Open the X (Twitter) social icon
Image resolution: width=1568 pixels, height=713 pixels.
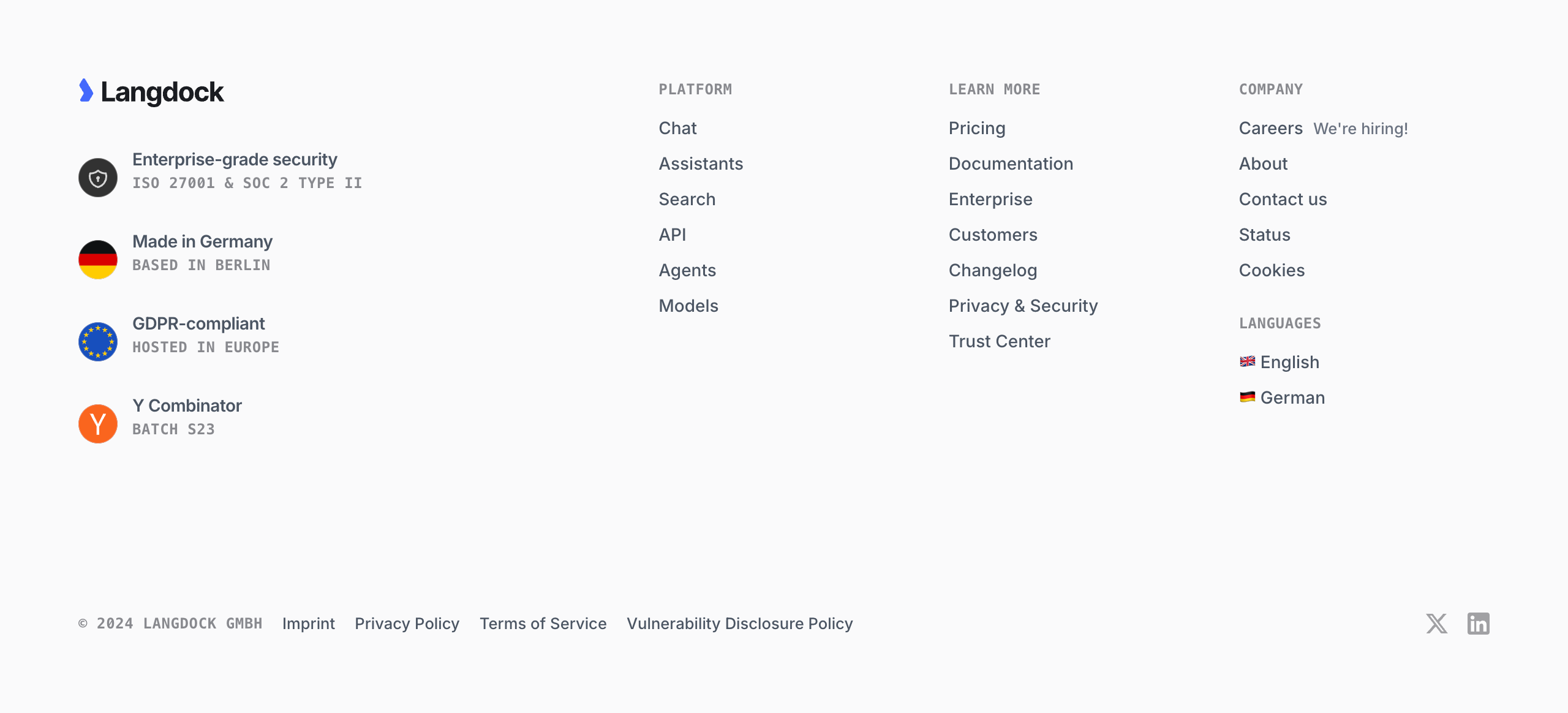coord(1436,624)
